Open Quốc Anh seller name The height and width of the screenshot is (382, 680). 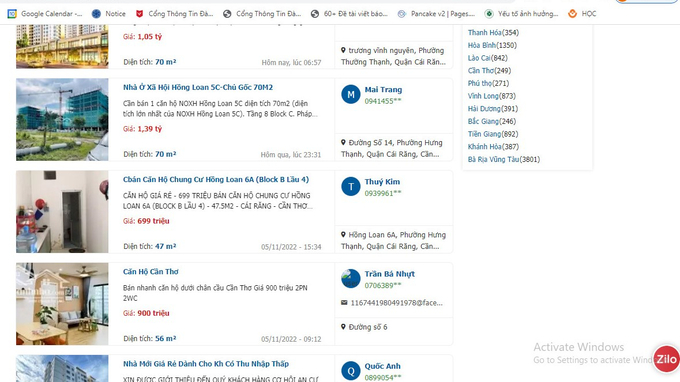pos(382,366)
